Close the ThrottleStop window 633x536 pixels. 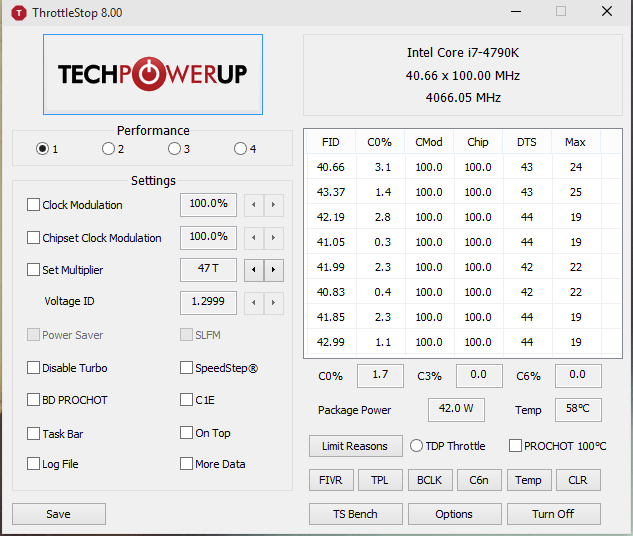point(607,11)
